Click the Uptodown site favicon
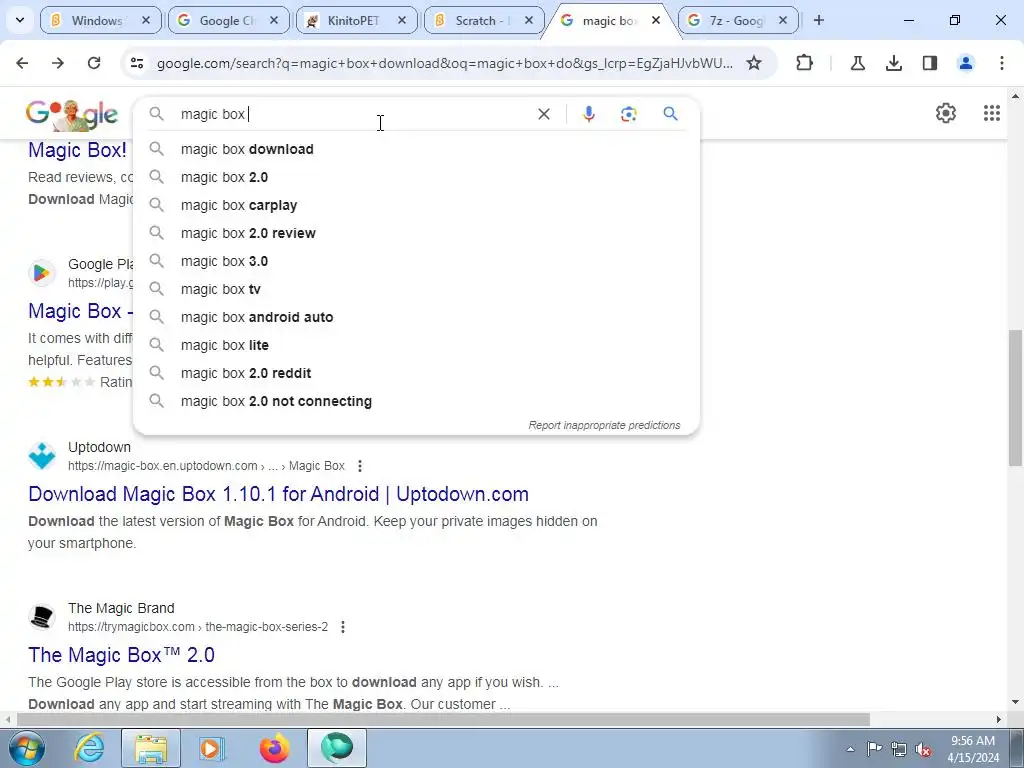The height and width of the screenshot is (768, 1024). click(42, 456)
